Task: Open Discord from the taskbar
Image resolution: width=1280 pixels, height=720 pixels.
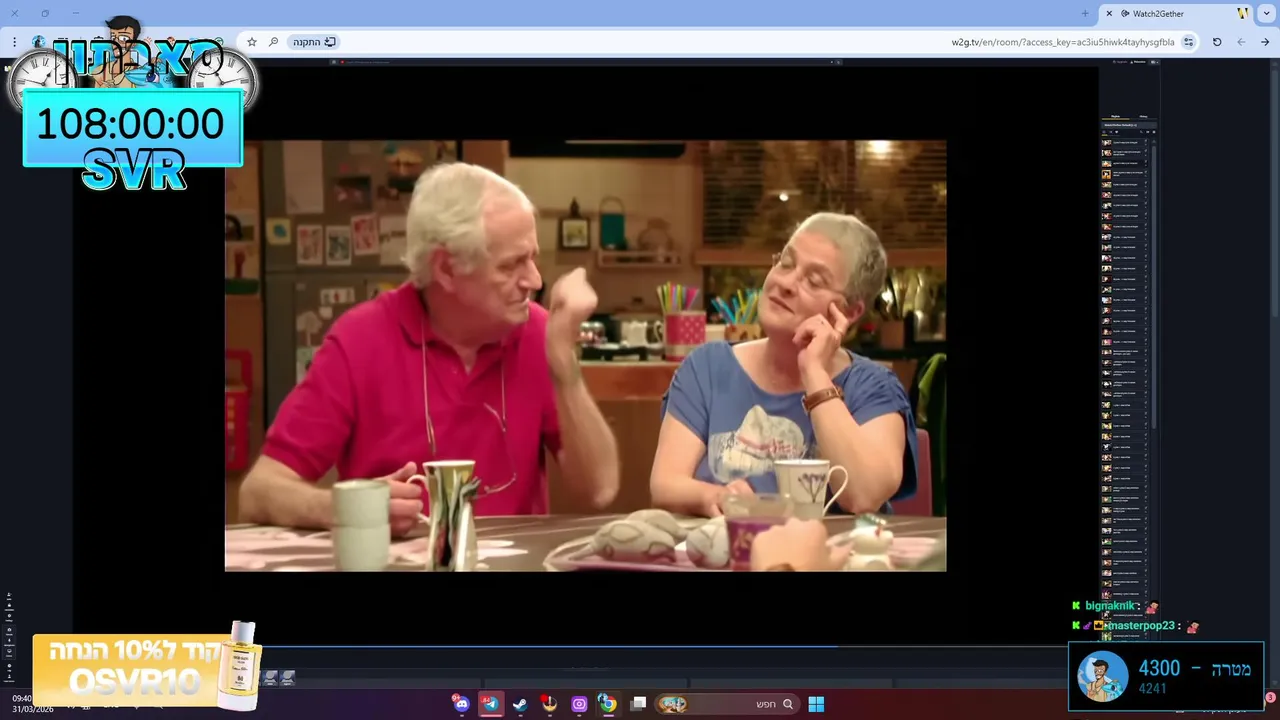Action: (x=461, y=704)
